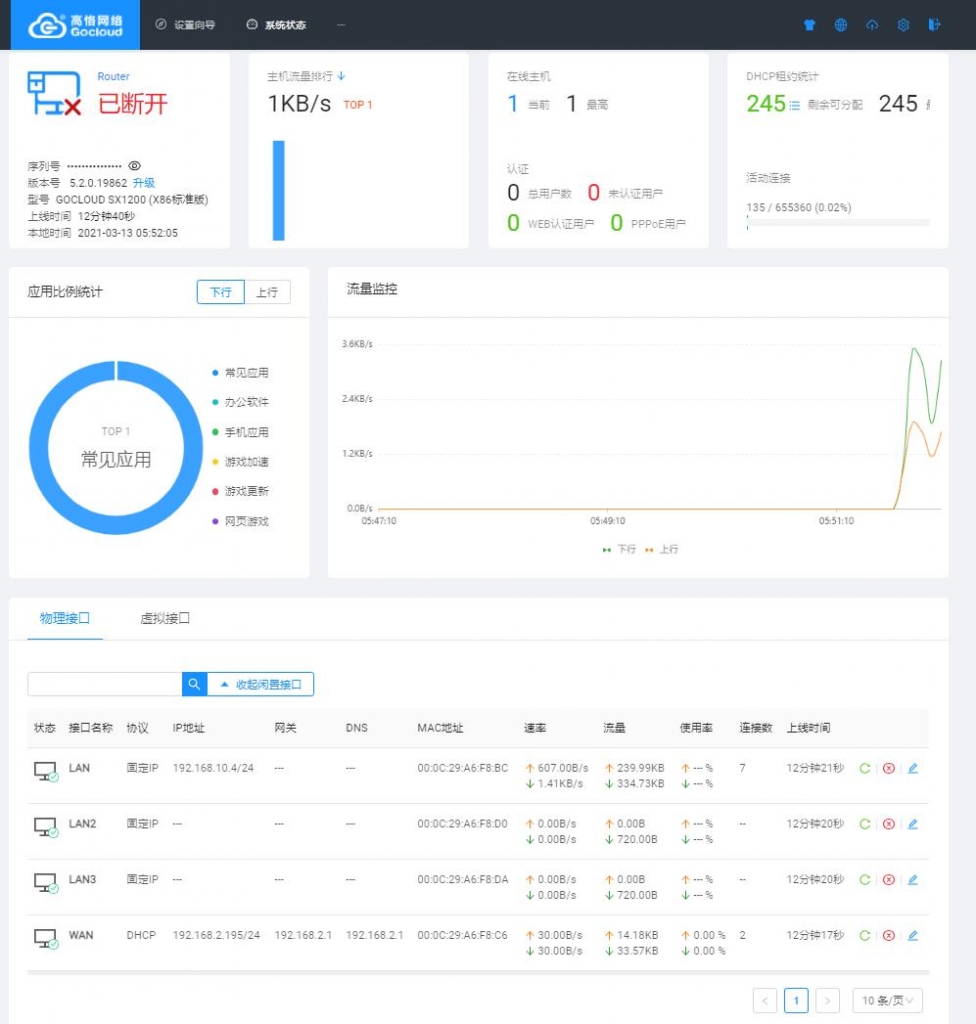Click the refresh icon for LAN row

(x=865, y=768)
